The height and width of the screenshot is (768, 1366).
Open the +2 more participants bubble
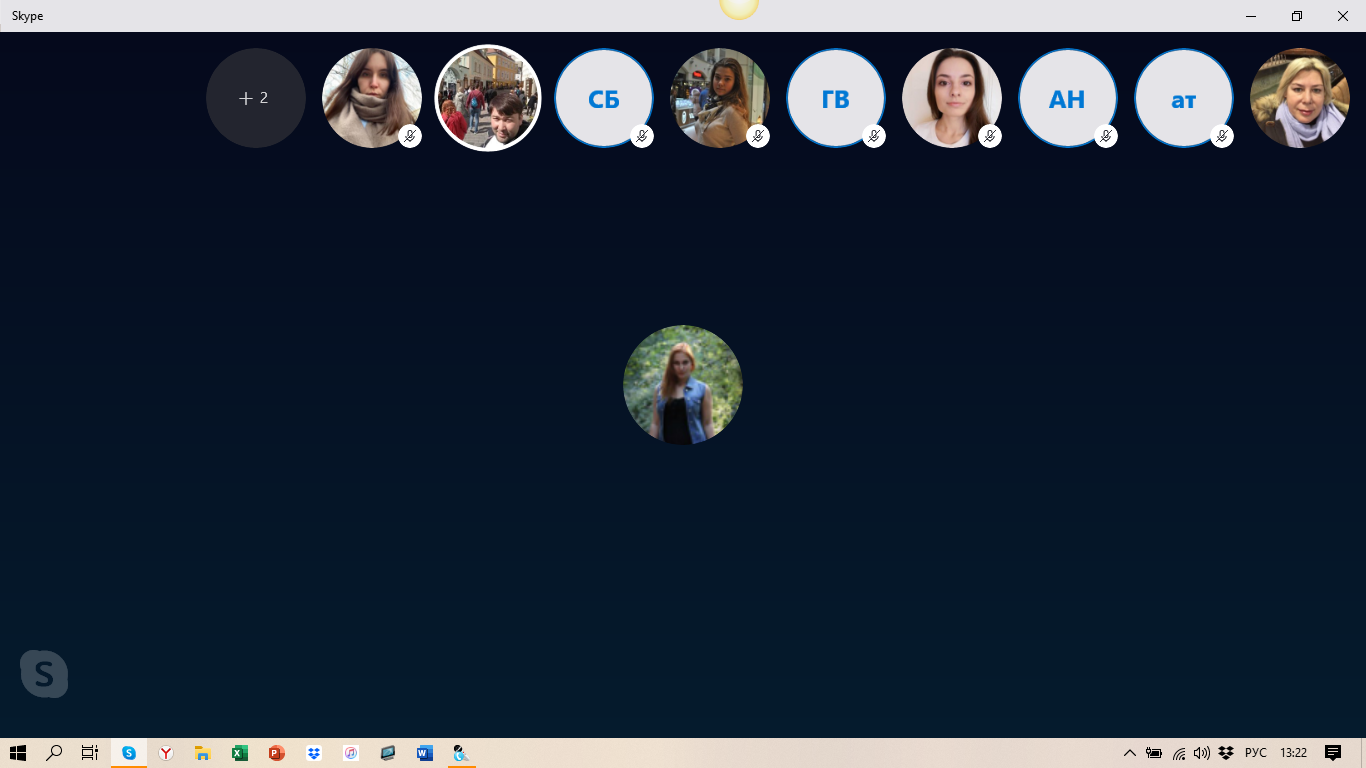[255, 98]
